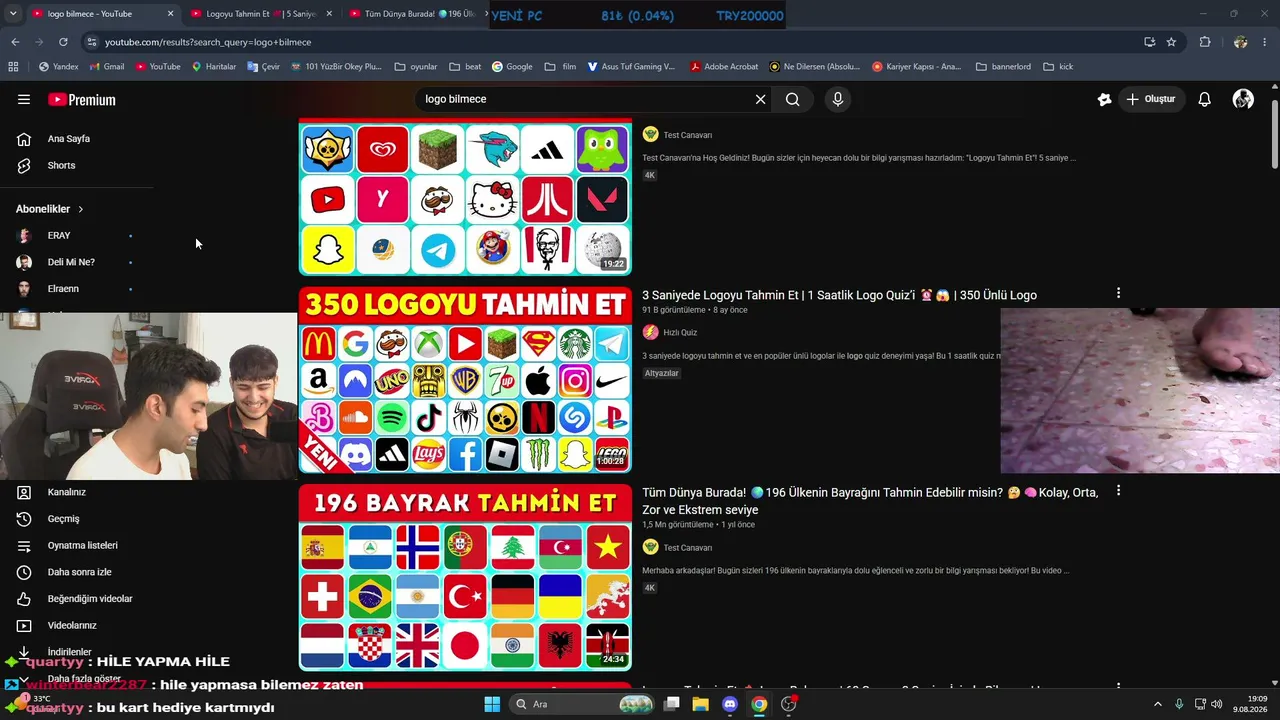The image size is (1280, 720).
Task: Close the logo bilmece browser tab
Action: click(170, 14)
